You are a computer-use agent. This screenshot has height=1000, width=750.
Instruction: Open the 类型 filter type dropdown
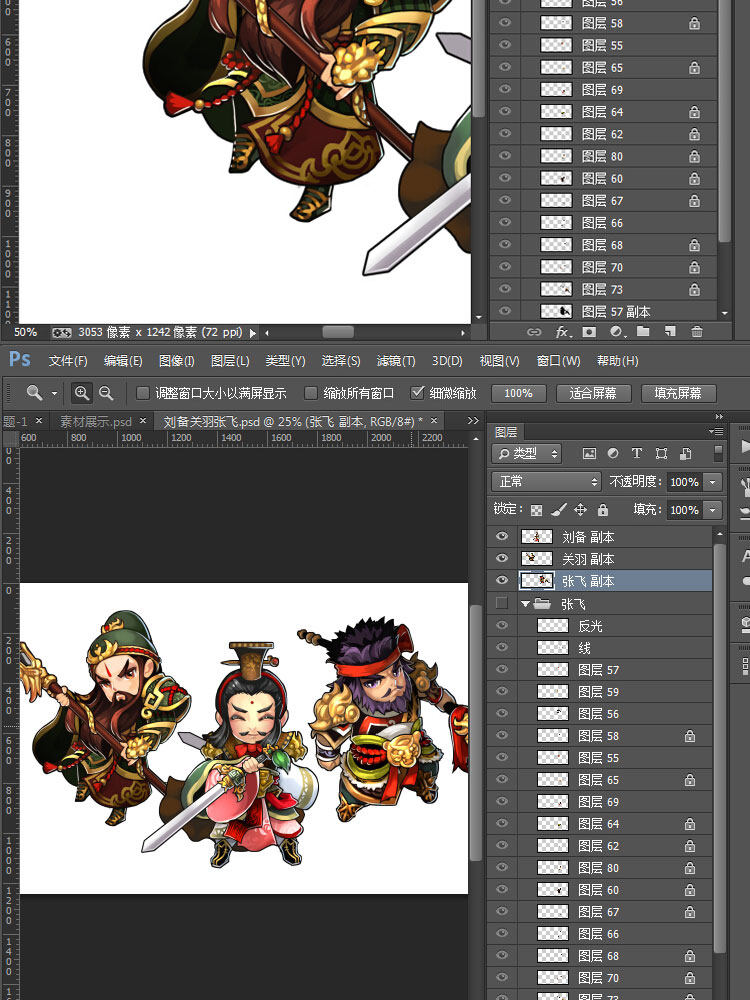(x=527, y=453)
